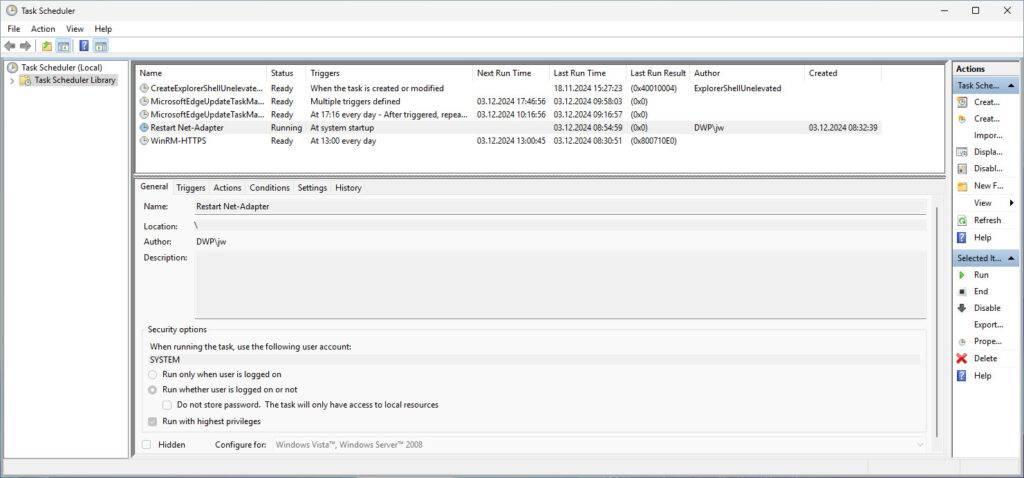Switch to the Triggers tab
Image resolution: width=1024 pixels, height=478 pixels.
(191, 188)
